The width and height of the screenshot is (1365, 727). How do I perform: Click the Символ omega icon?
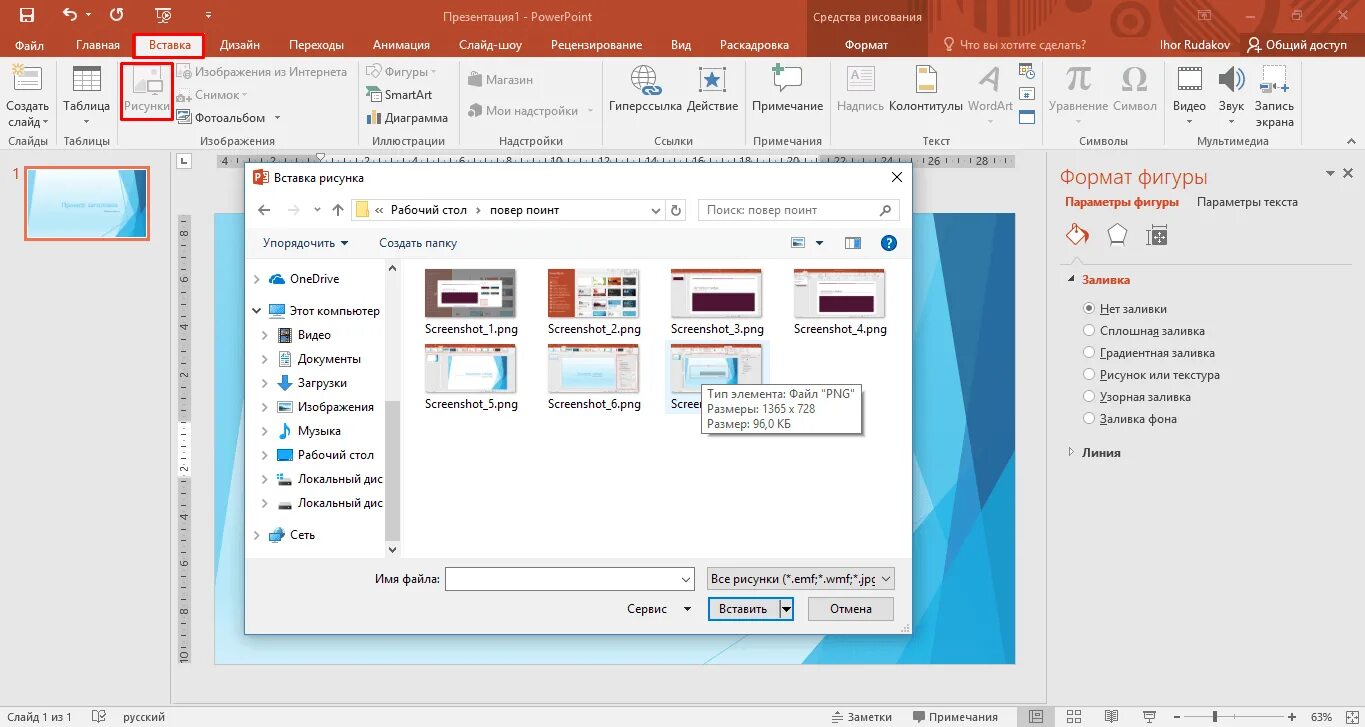[x=1134, y=80]
